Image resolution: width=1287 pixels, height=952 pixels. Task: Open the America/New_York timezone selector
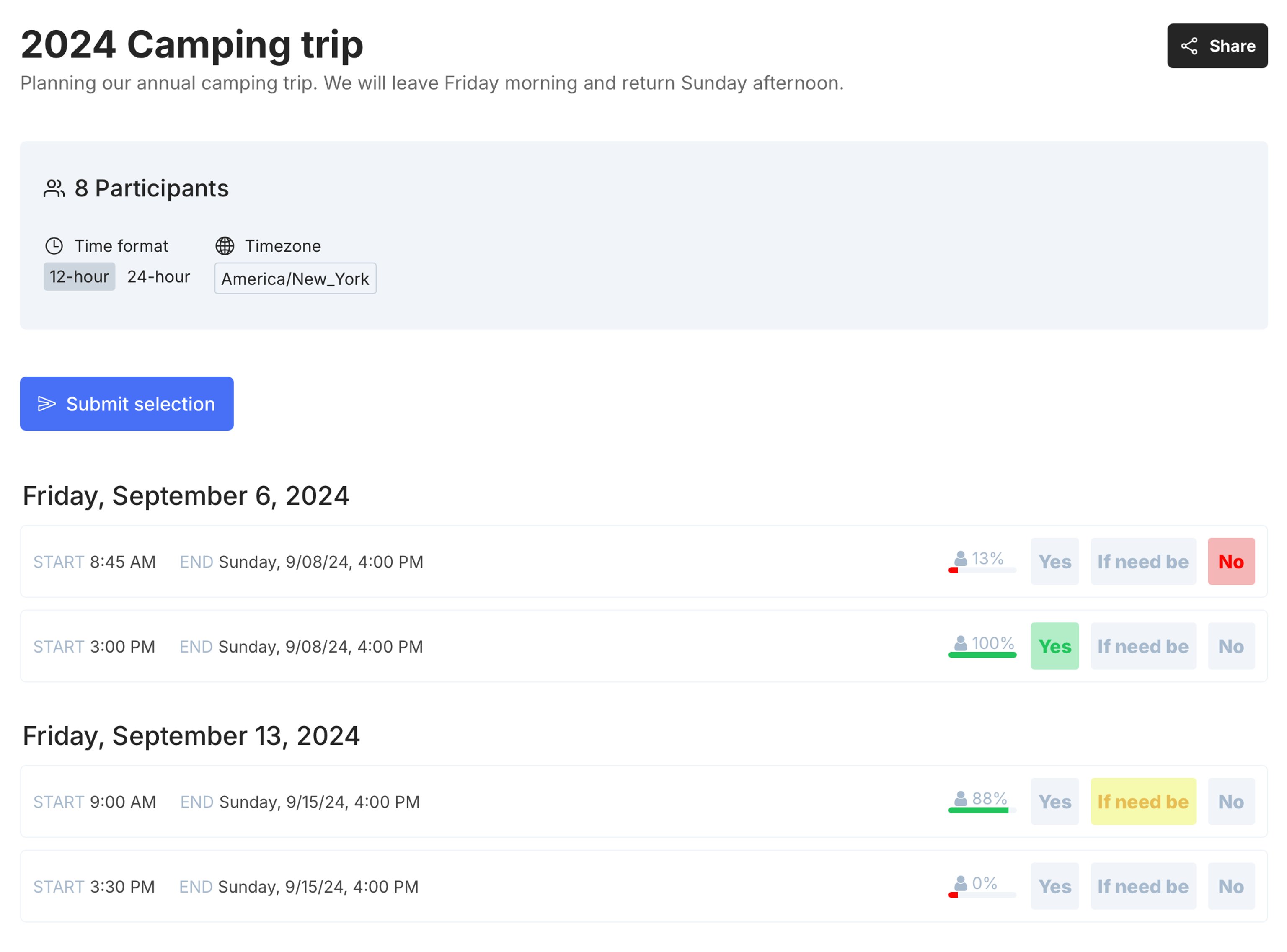click(295, 279)
